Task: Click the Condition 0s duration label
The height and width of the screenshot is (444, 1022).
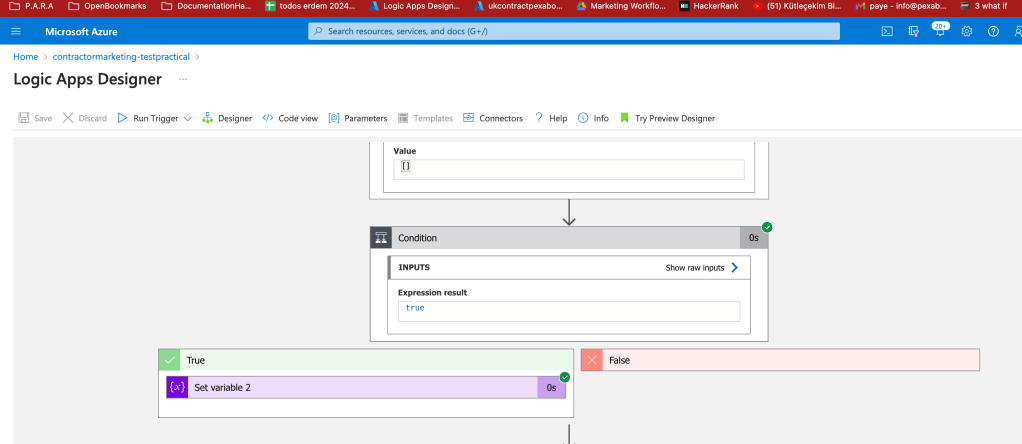Action: [753, 238]
